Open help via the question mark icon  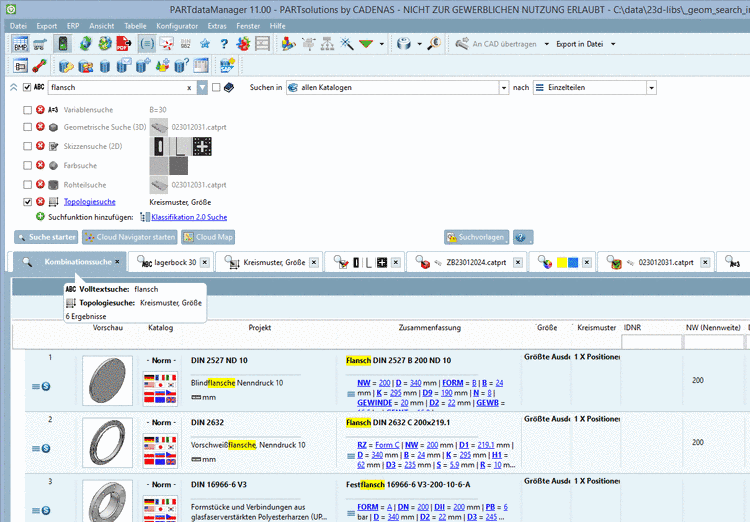click(x=224, y=44)
